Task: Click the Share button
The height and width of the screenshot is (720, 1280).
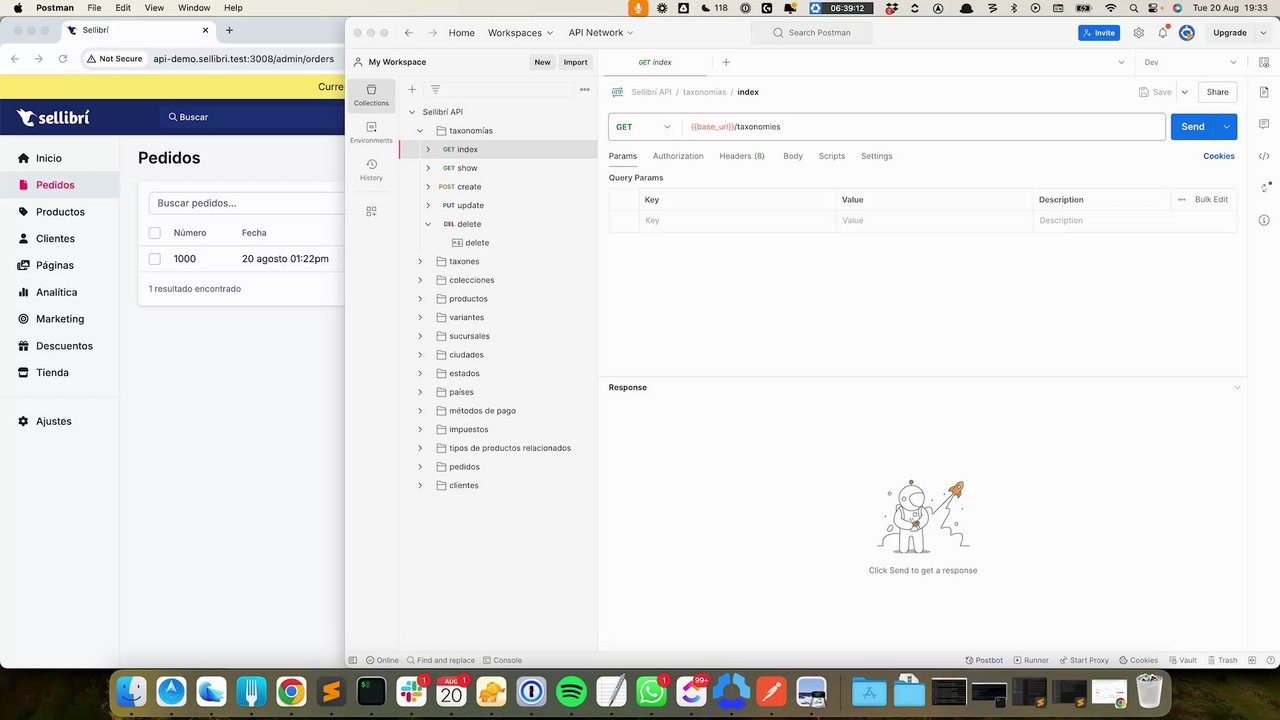Action: pos(1217,92)
